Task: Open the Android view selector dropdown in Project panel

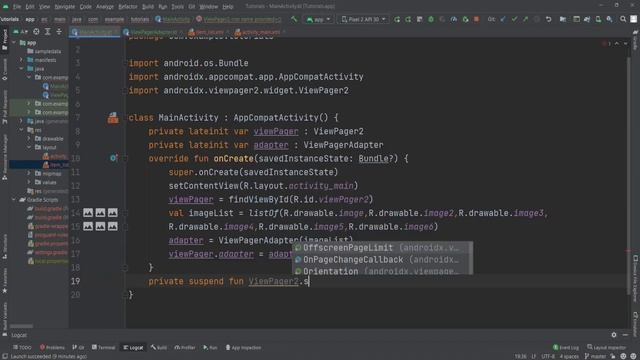Action: coord(20,31)
